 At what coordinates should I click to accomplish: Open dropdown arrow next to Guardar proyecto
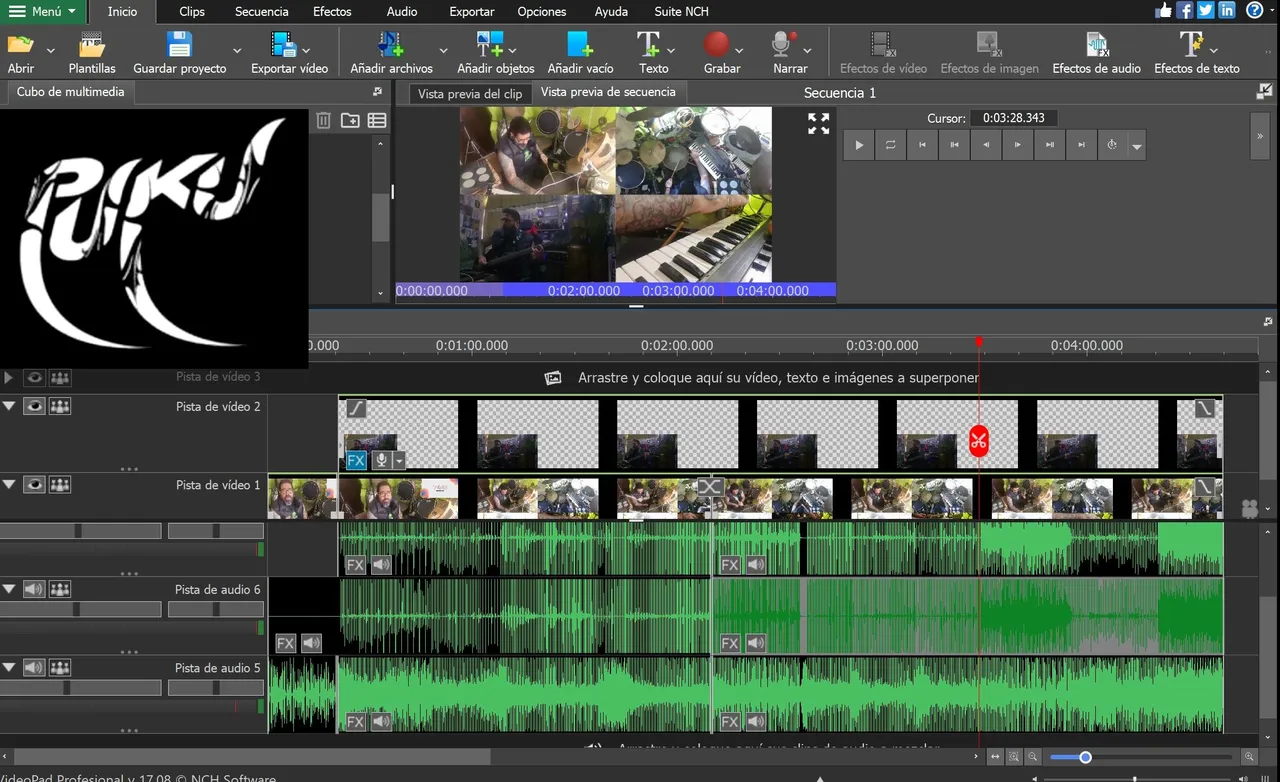pos(237,50)
